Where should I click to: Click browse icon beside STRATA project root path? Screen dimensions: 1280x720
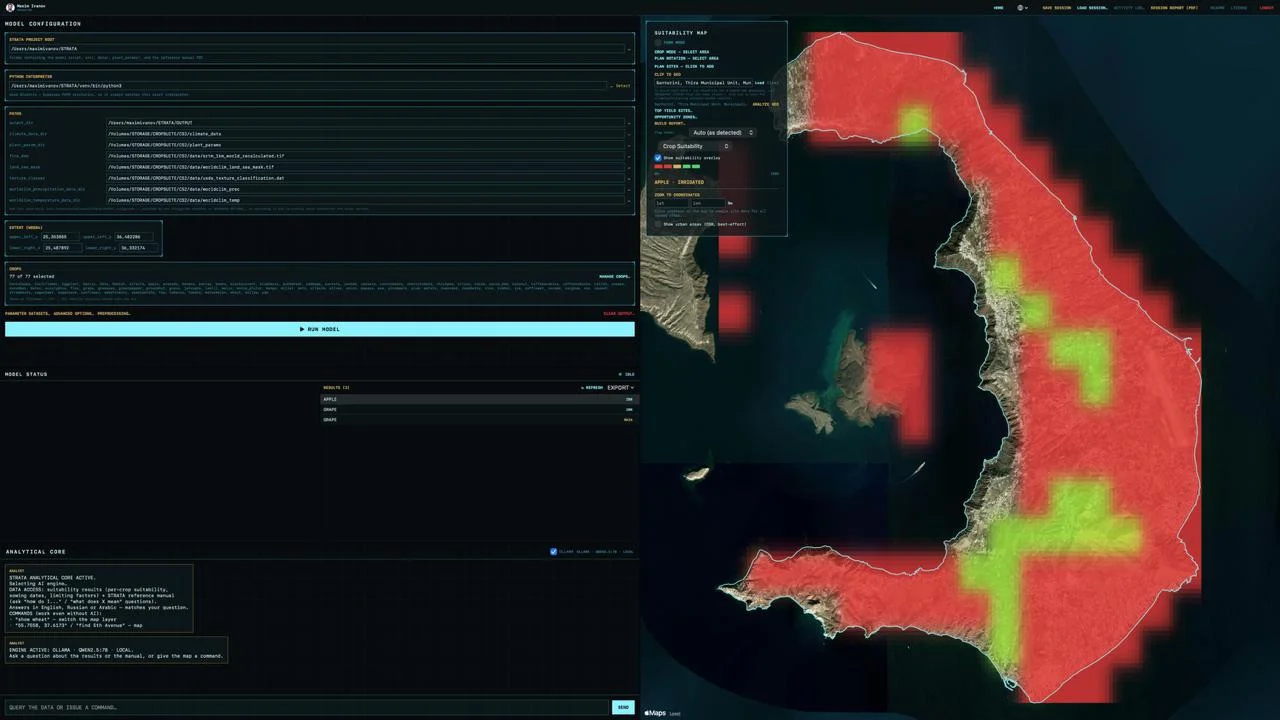[x=629, y=49]
